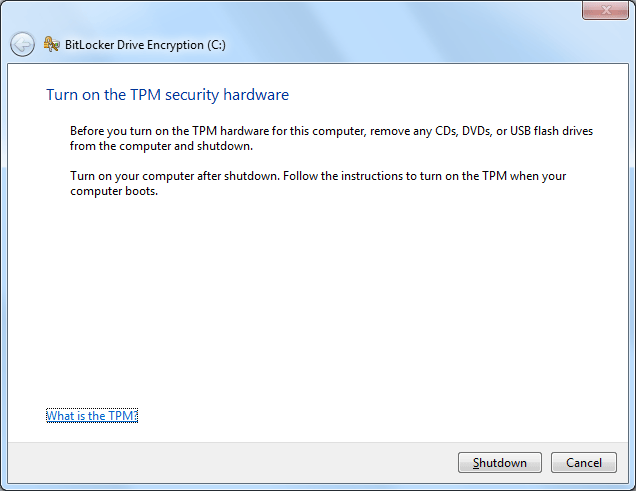
Task: Click the words 'USB flash drives' in instructions
Action: tap(551, 131)
